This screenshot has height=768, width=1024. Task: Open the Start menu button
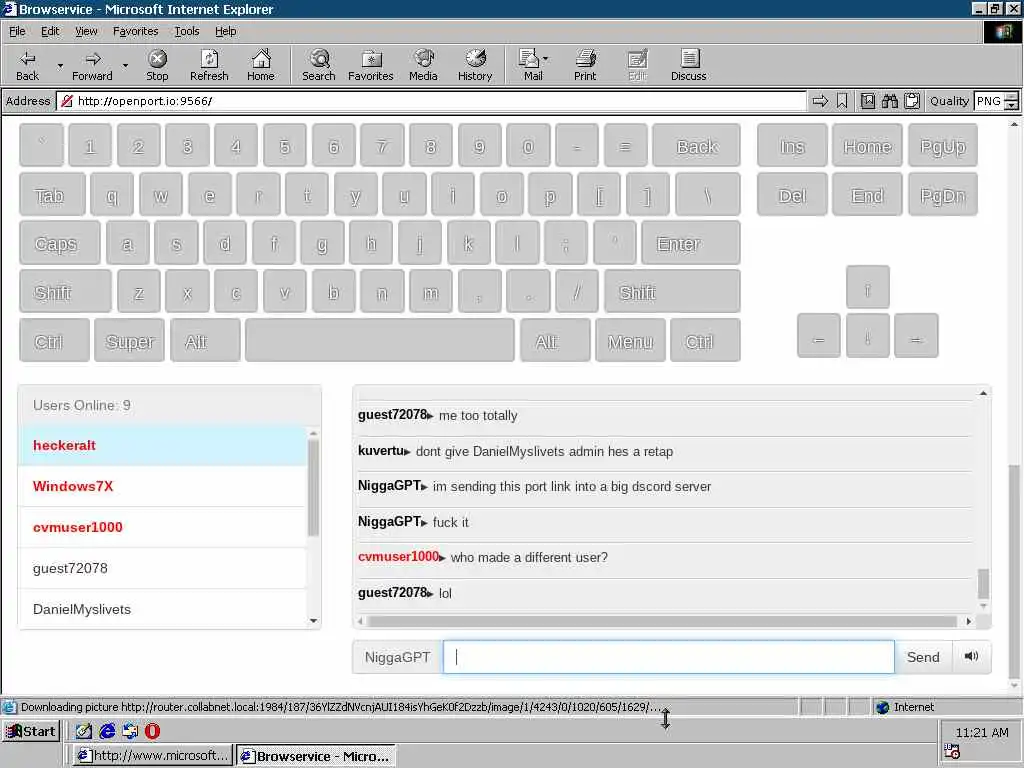pyautogui.click(x=31, y=731)
